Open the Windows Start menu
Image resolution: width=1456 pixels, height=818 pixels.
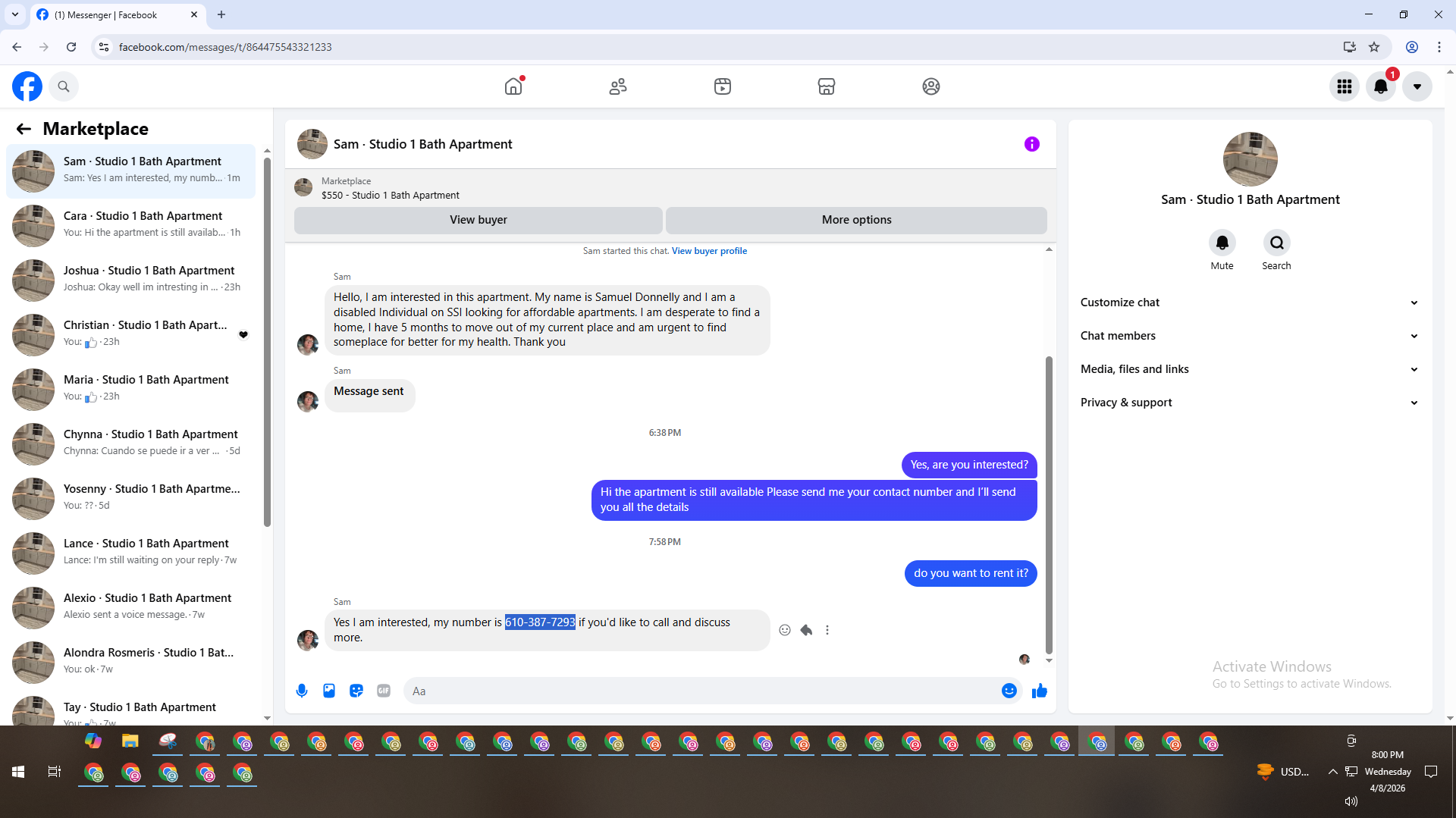[18, 772]
